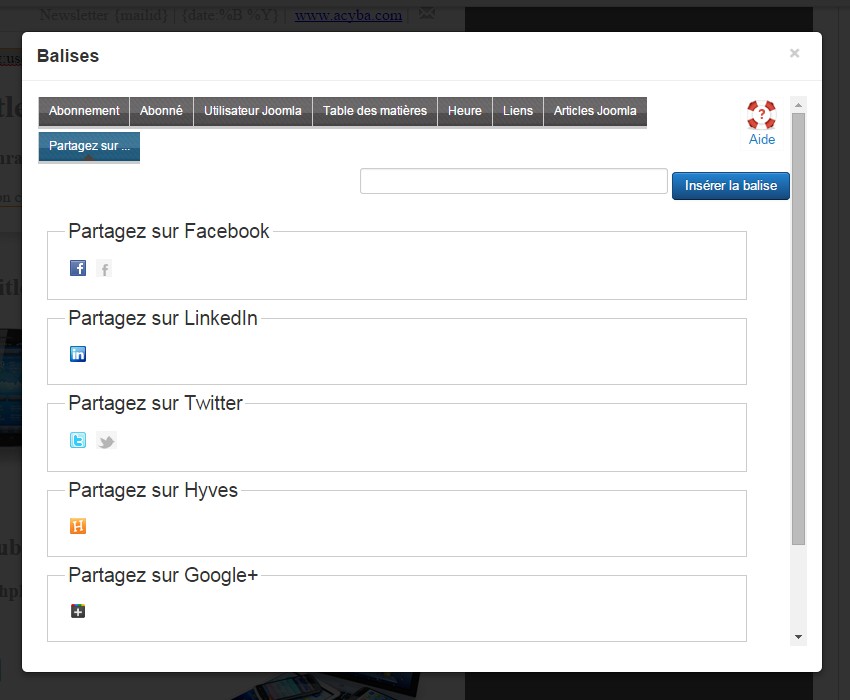Click the scrollbar down arrow
The image size is (850, 700).
[799, 637]
